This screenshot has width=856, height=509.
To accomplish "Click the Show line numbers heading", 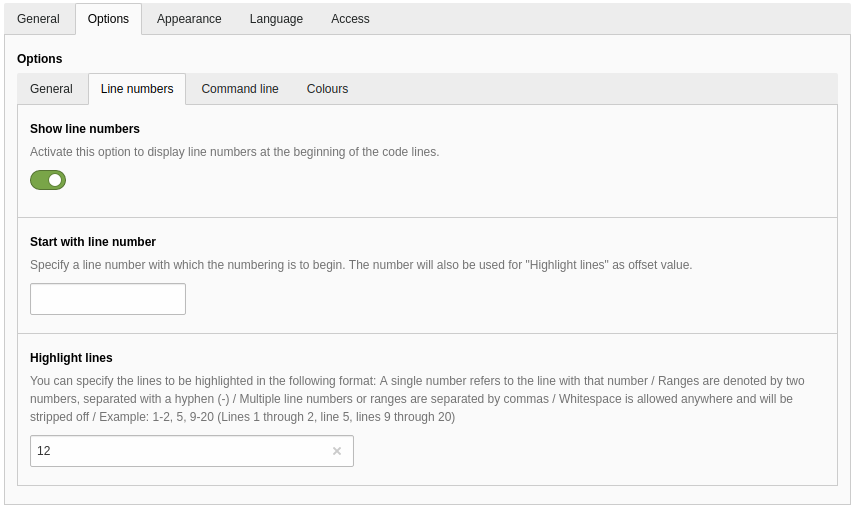I will pos(85,129).
